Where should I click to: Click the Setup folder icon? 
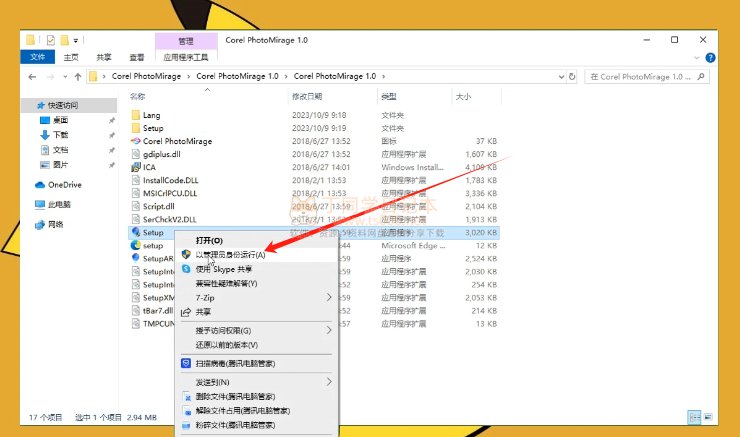click(x=136, y=128)
